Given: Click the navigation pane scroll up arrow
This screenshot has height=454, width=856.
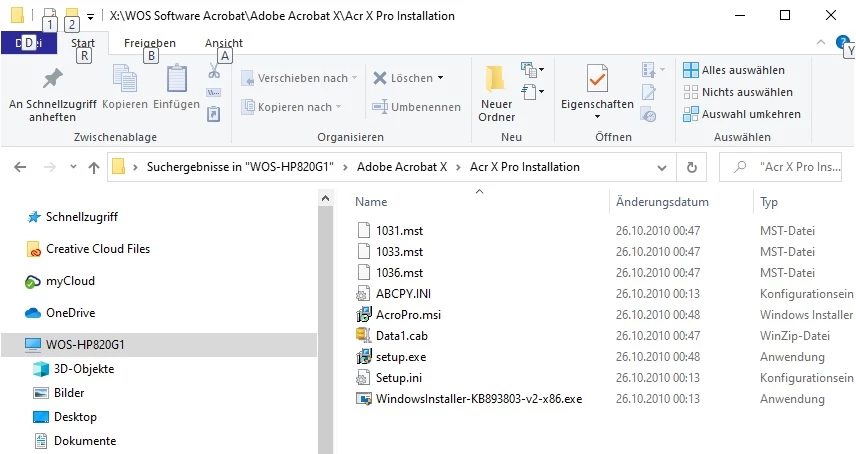Looking at the screenshot, I should [325, 198].
